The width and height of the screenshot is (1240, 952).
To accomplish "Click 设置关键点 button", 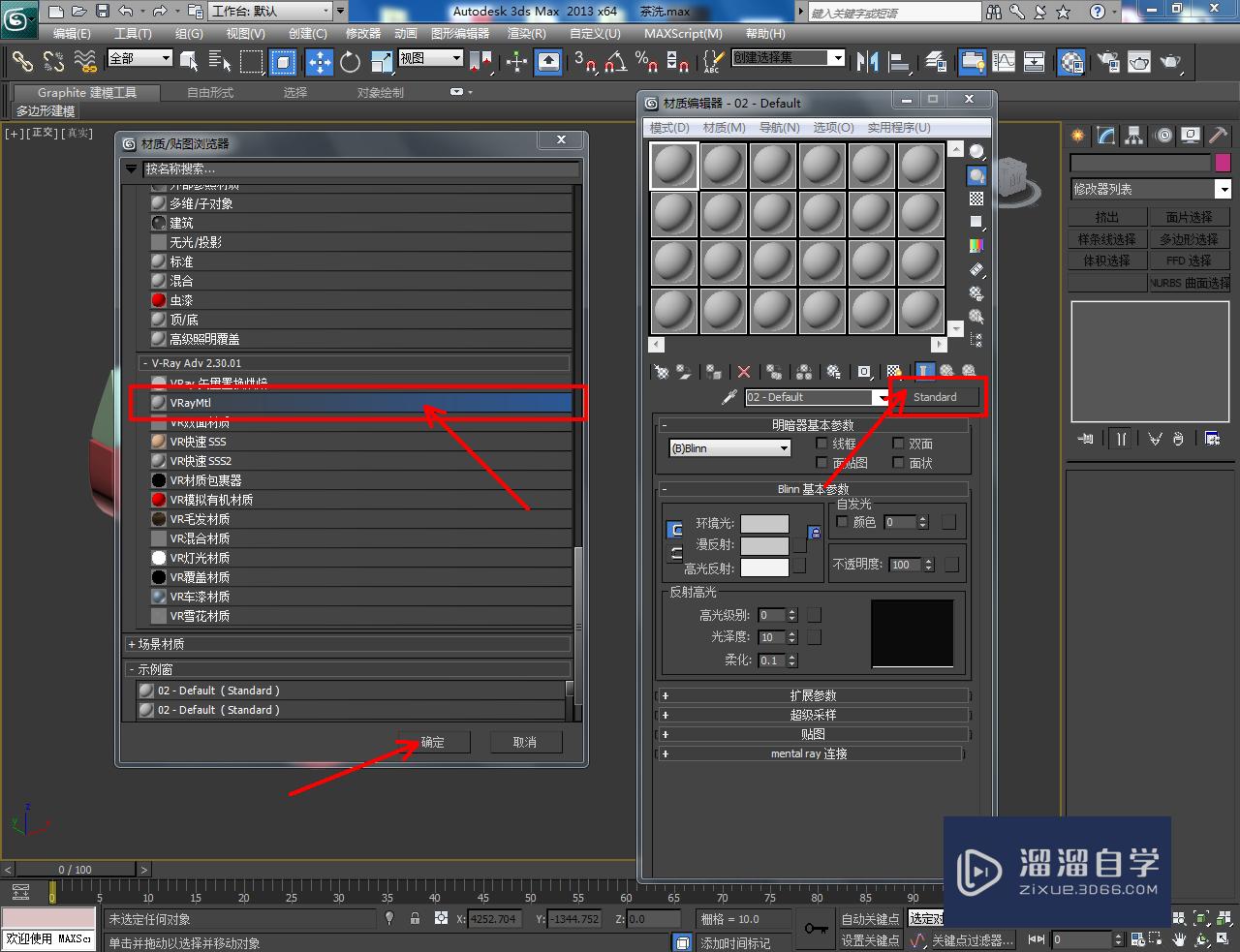I will [x=870, y=939].
